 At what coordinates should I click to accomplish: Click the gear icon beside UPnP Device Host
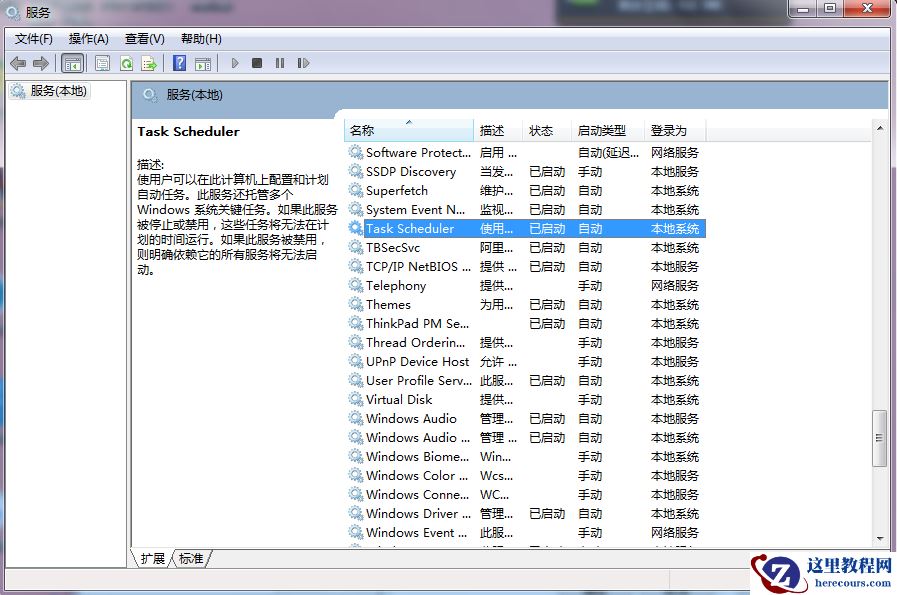[356, 362]
